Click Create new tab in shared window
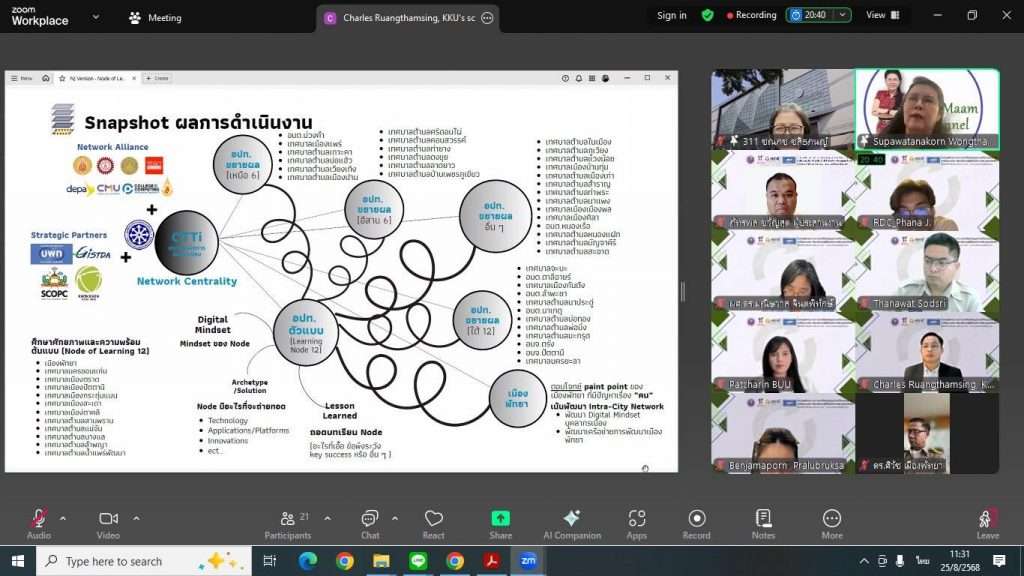This screenshot has height=576, width=1024. point(157,78)
